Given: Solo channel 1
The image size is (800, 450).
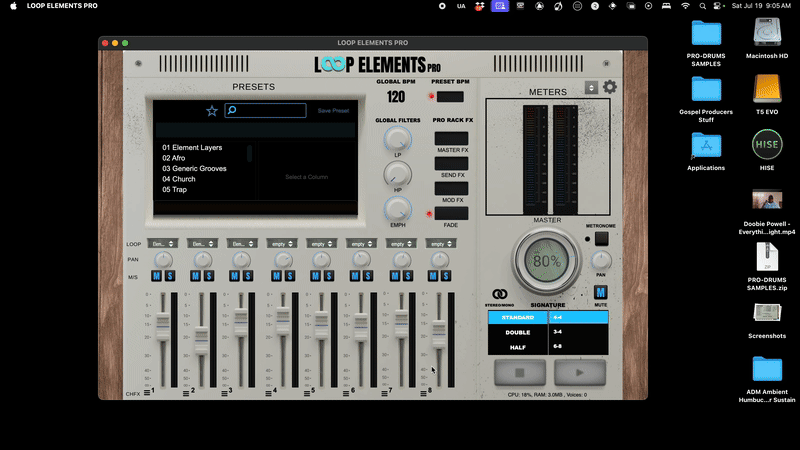Looking at the screenshot, I should coord(170,276).
